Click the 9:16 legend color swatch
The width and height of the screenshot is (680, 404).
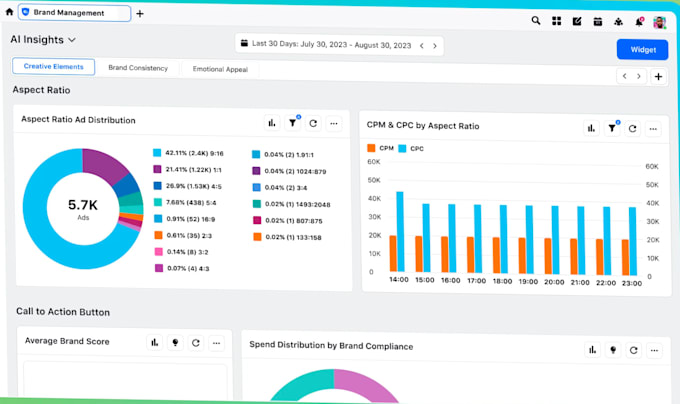click(x=157, y=153)
